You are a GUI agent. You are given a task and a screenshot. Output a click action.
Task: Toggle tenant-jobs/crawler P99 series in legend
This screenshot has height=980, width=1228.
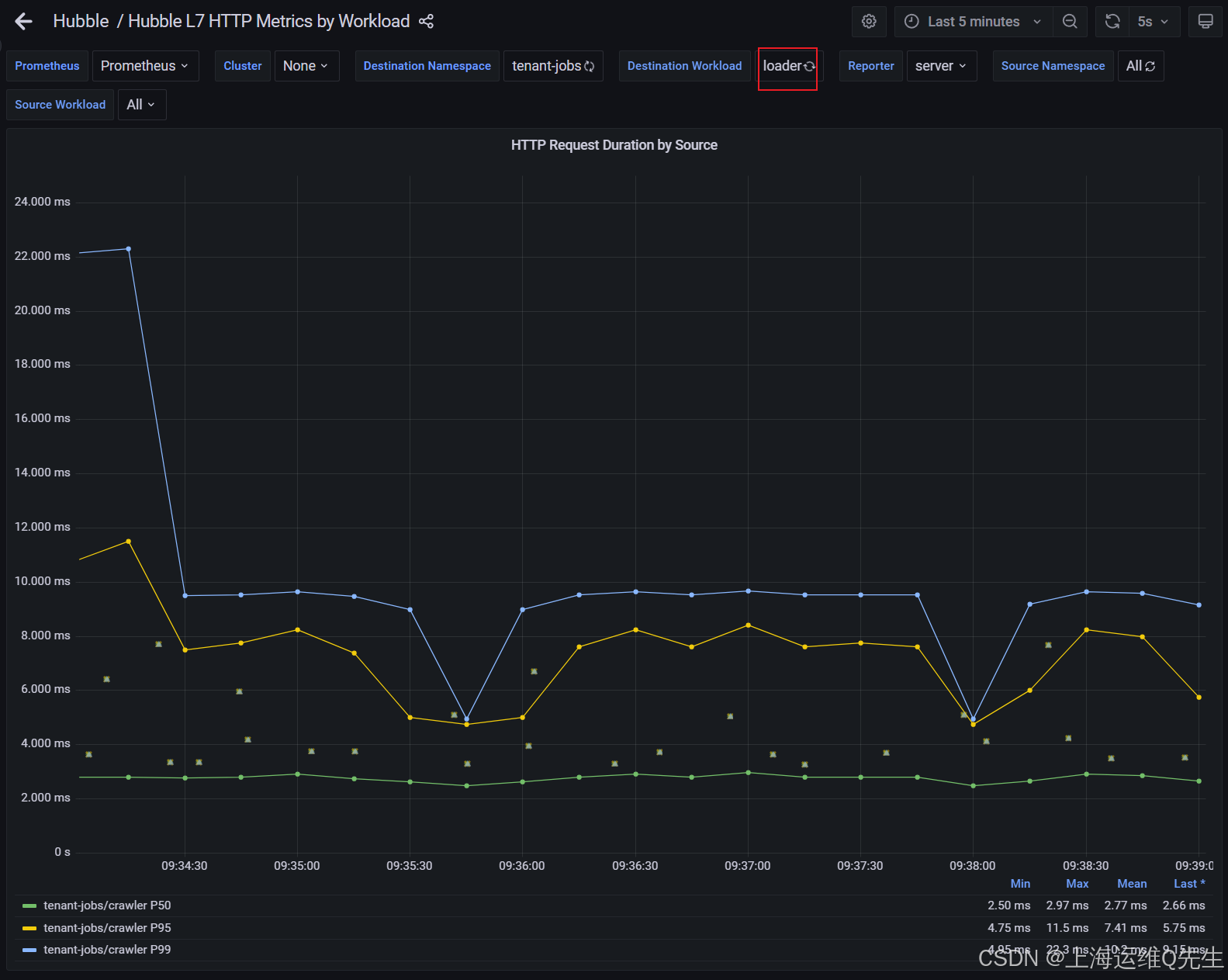click(107, 950)
